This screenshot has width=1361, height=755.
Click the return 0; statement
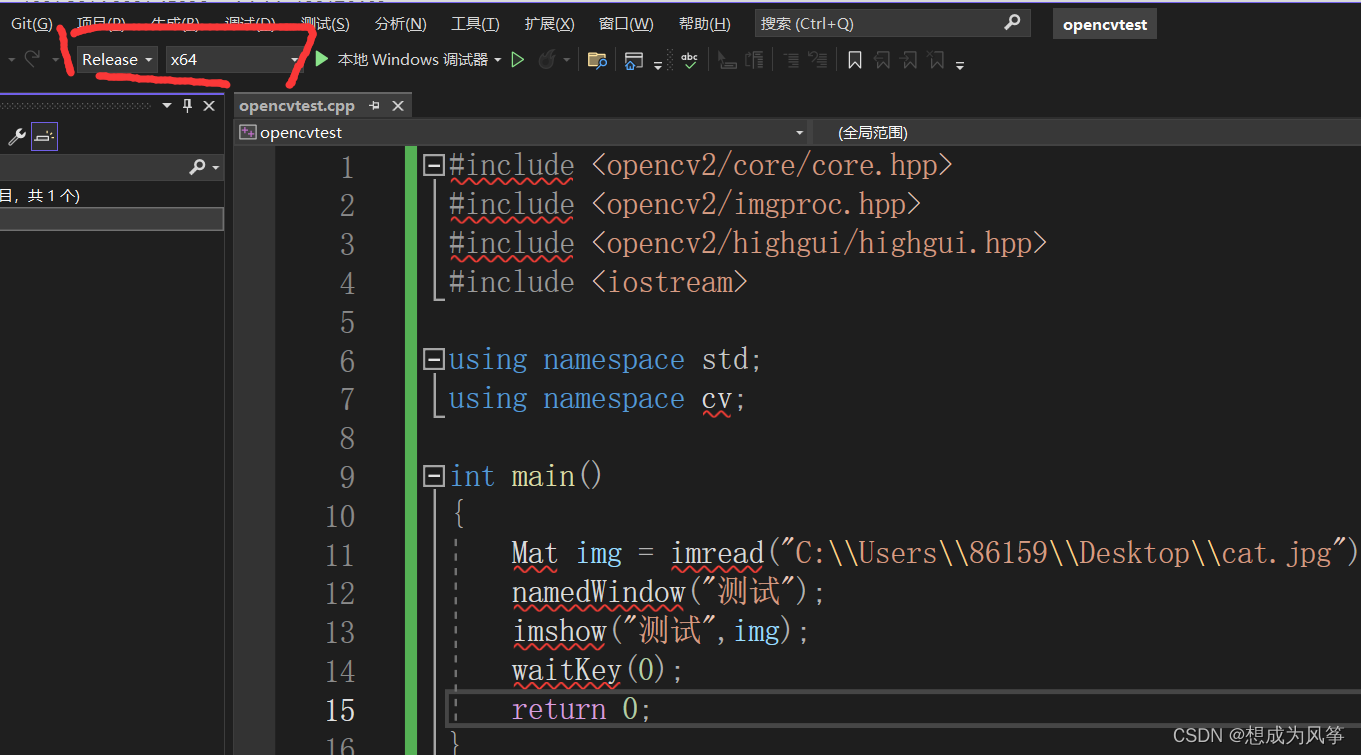pos(581,710)
